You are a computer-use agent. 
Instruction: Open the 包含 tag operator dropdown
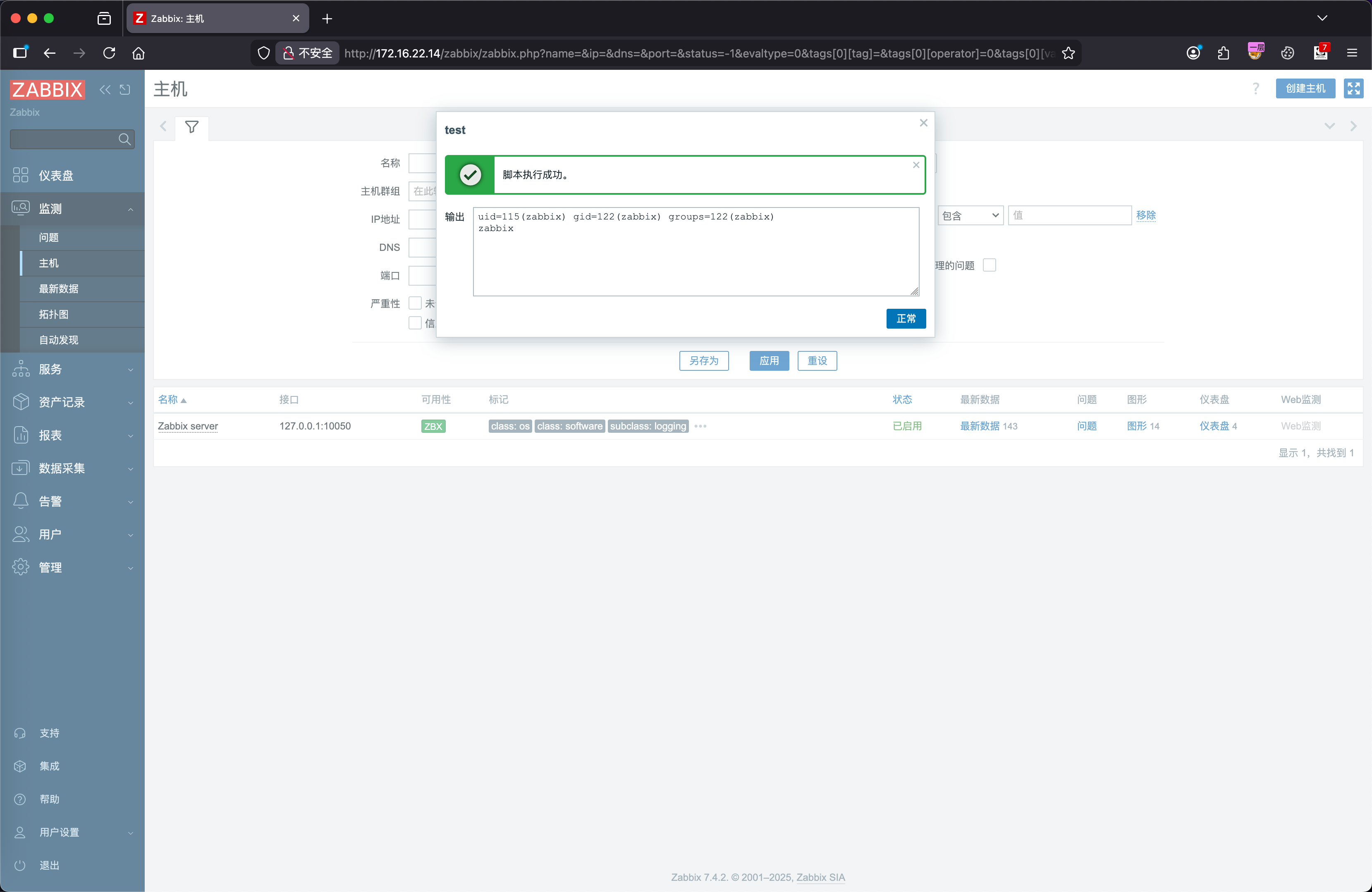(x=970, y=215)
